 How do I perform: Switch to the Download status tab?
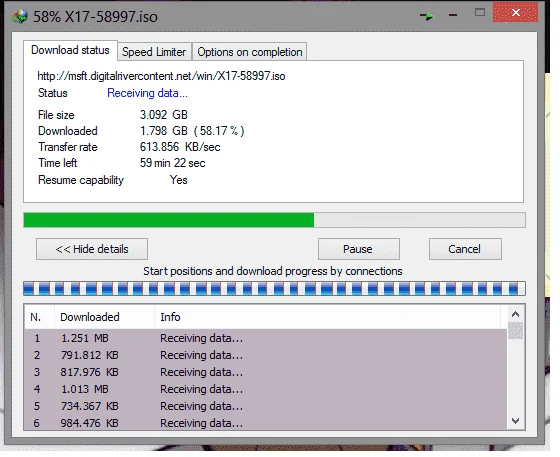[x=70, y=50]
